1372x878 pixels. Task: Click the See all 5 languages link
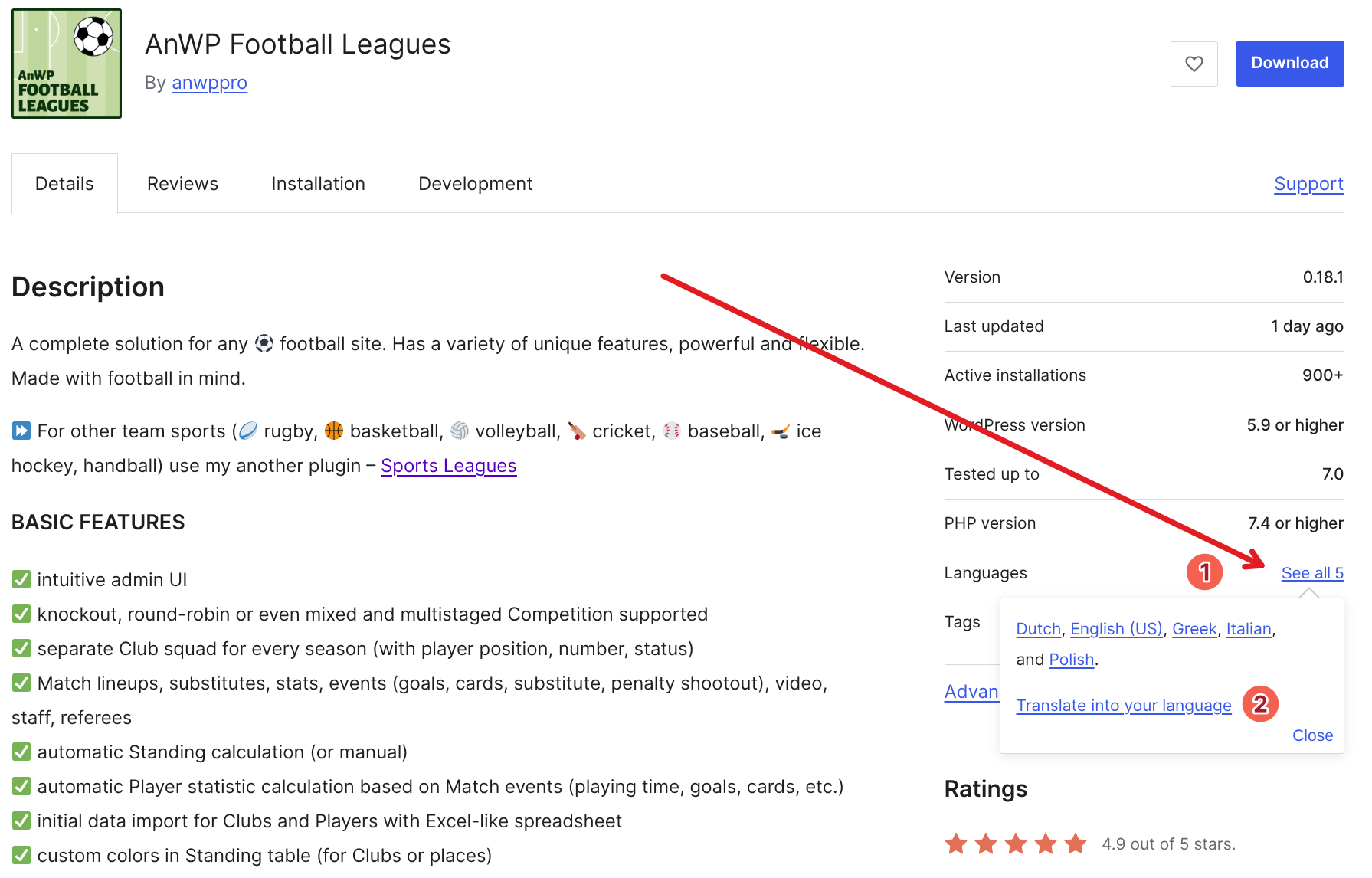pyautogui.click(x=1312, y=573)
